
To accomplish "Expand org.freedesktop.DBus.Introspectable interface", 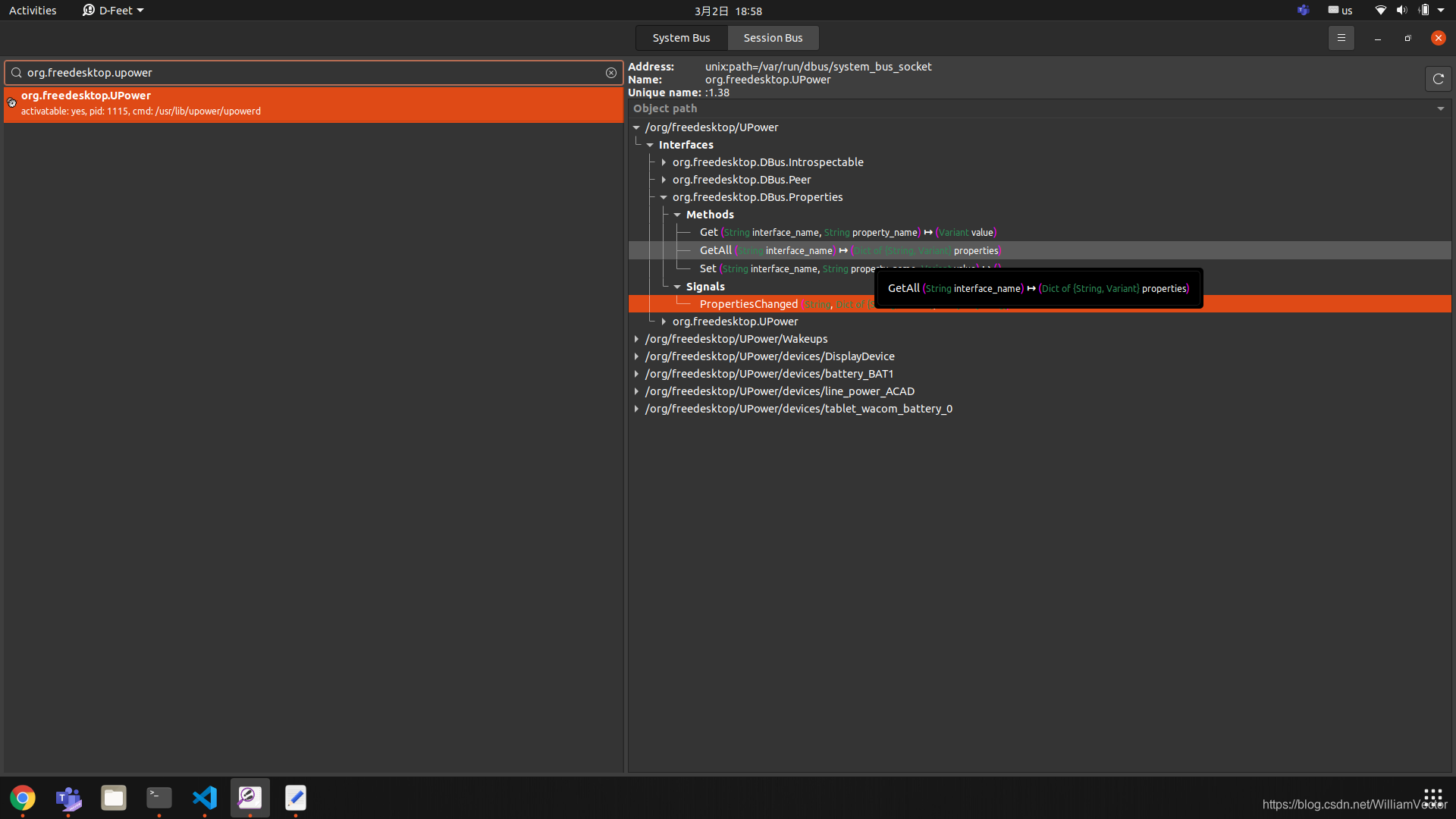I will pos(664,162).
